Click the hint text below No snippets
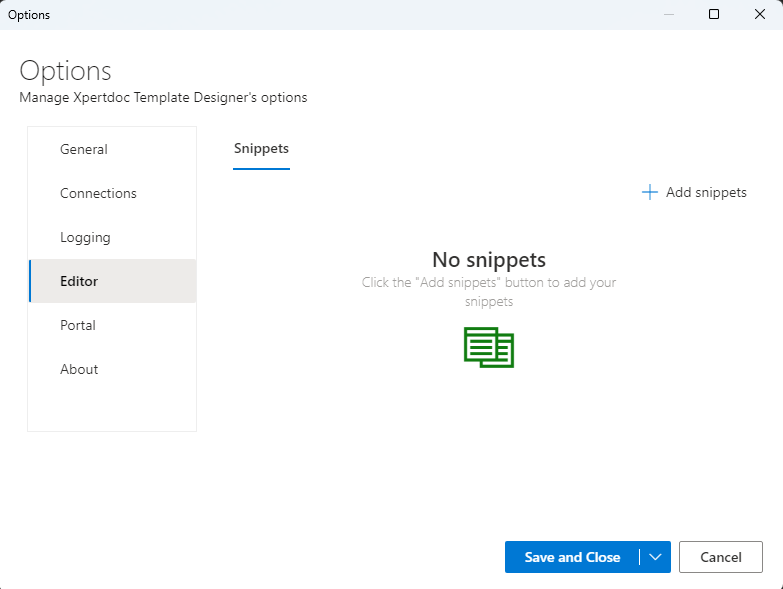The width and height of the screenshot is (783, 589). pos(489,291)
